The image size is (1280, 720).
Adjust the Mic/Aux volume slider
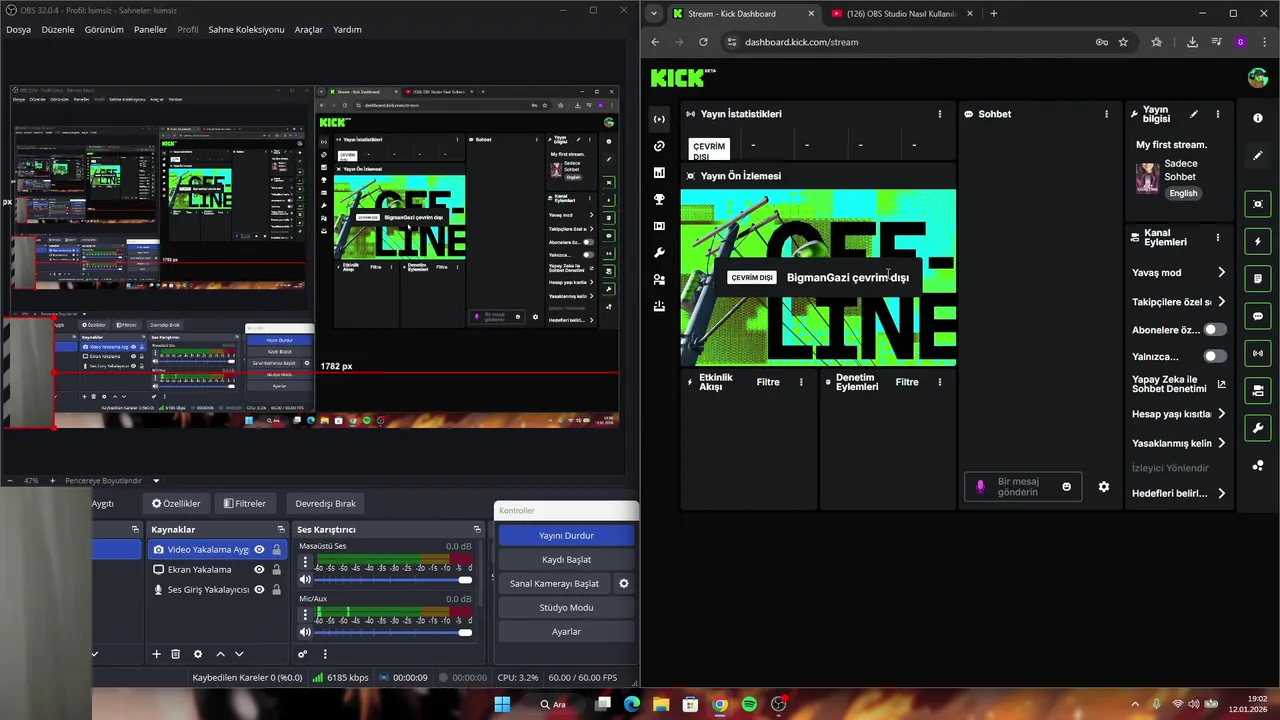click(x=394, y=632)
